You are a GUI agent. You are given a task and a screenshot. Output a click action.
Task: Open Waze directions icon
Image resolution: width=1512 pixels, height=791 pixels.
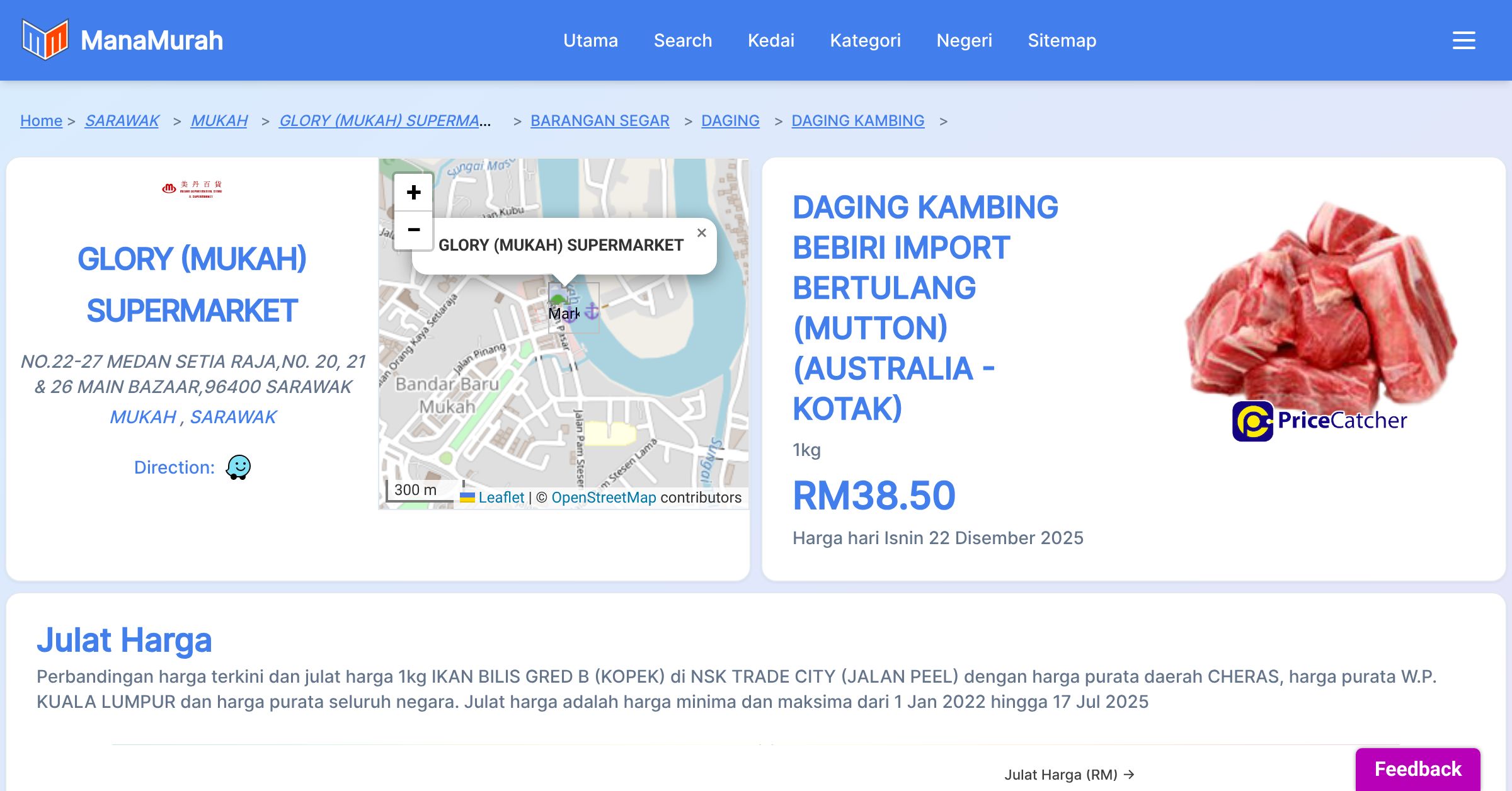(x=238, y=467)
